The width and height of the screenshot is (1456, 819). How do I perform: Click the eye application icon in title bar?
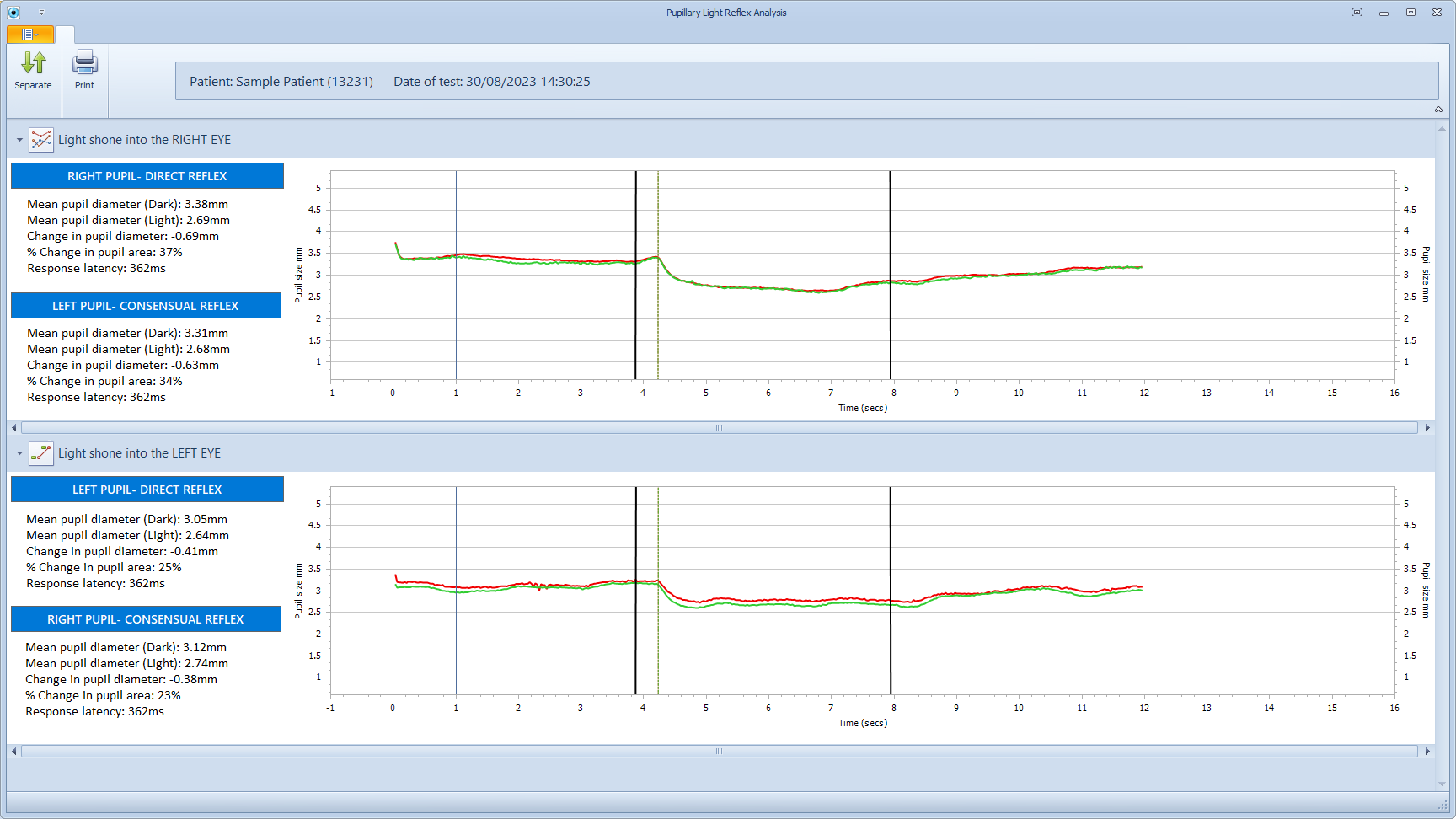[13, 13]
